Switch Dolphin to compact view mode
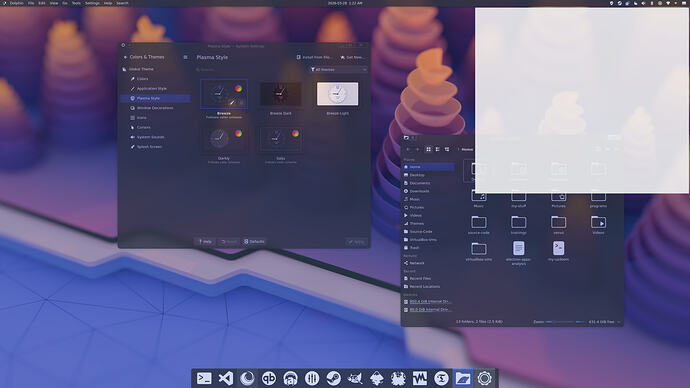This screenshot has height=388, width=690. (x=437, y=150)
